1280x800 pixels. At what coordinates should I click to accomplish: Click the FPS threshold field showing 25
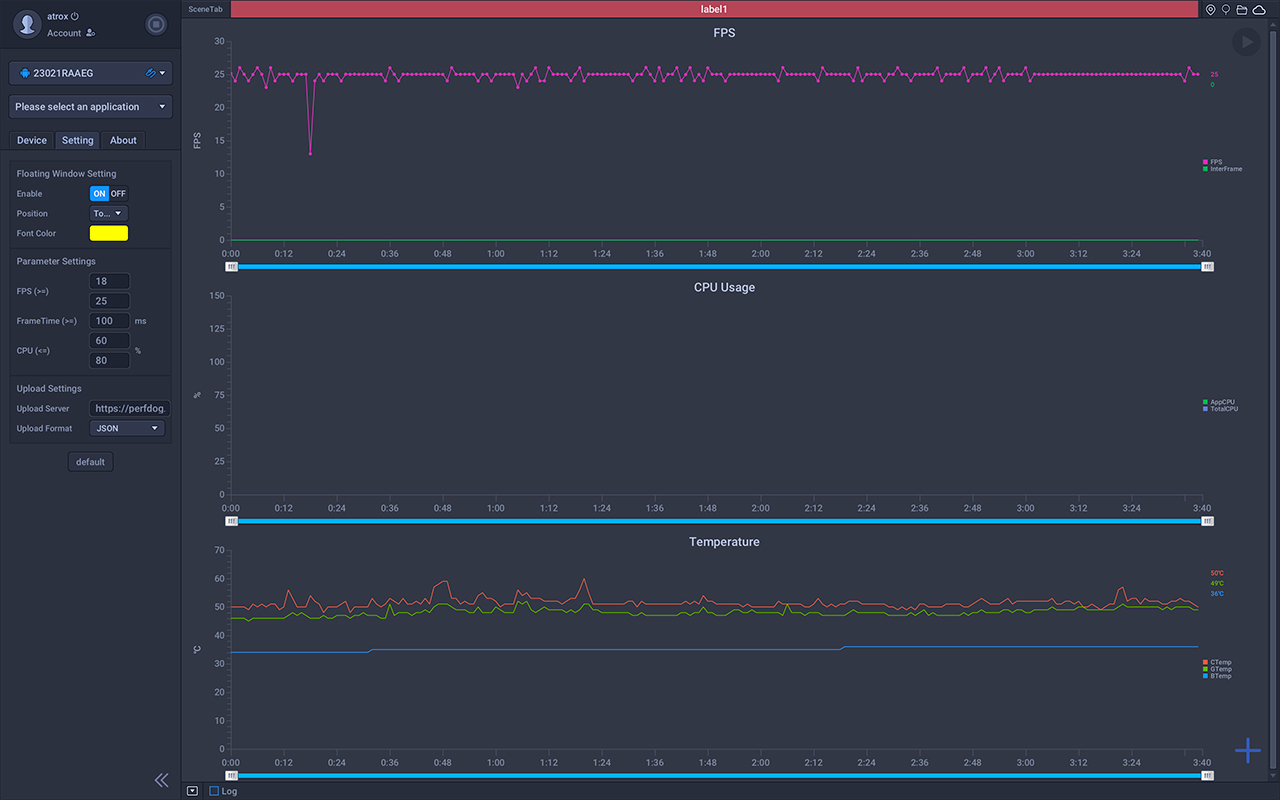coord(110,301)
